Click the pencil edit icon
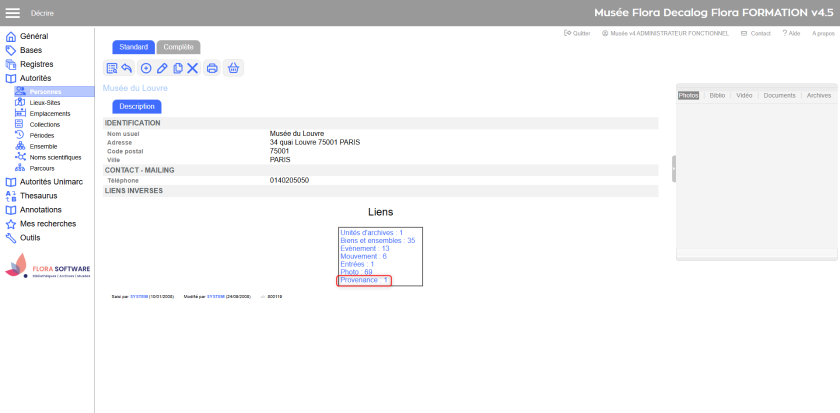The height and width of the screenshot is (413, 840). [162, 68]
